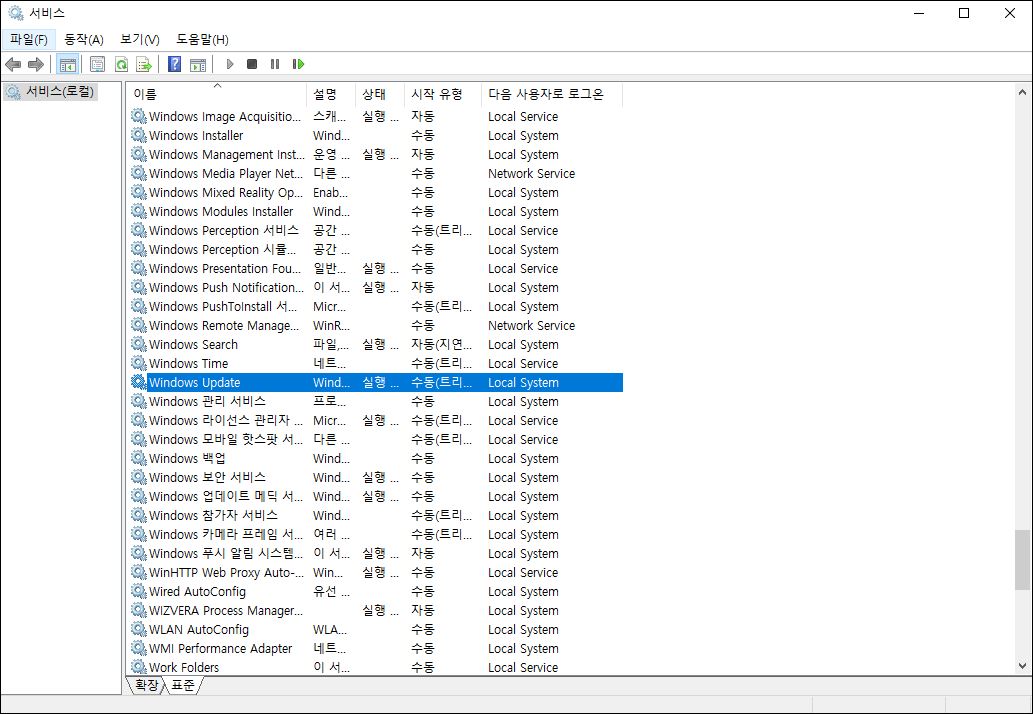This screenshot has height=714, width=1033.
Task: Sort by the 설명 column header
Action: [331, 94]
